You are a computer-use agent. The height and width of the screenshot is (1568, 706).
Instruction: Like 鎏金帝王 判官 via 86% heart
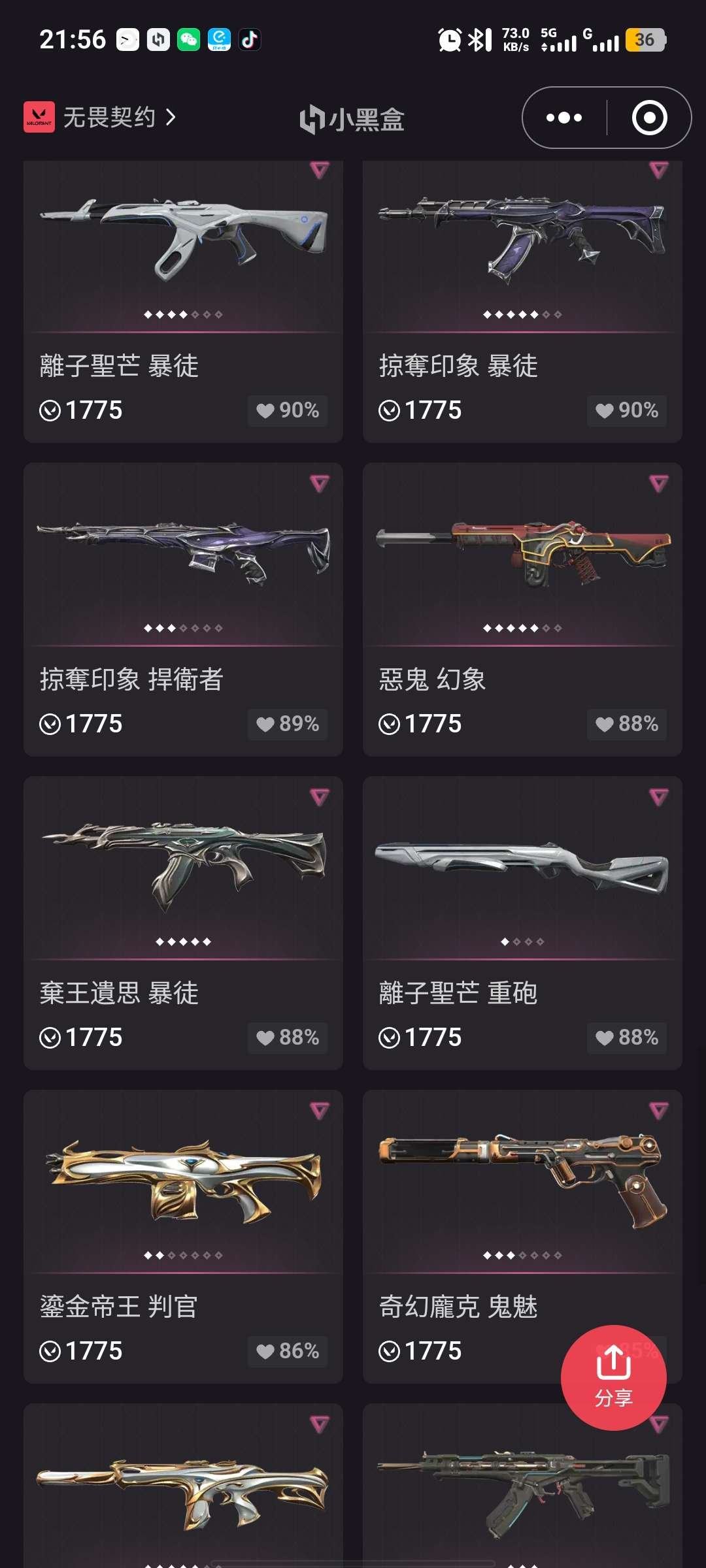click(x=288, y=1351)
